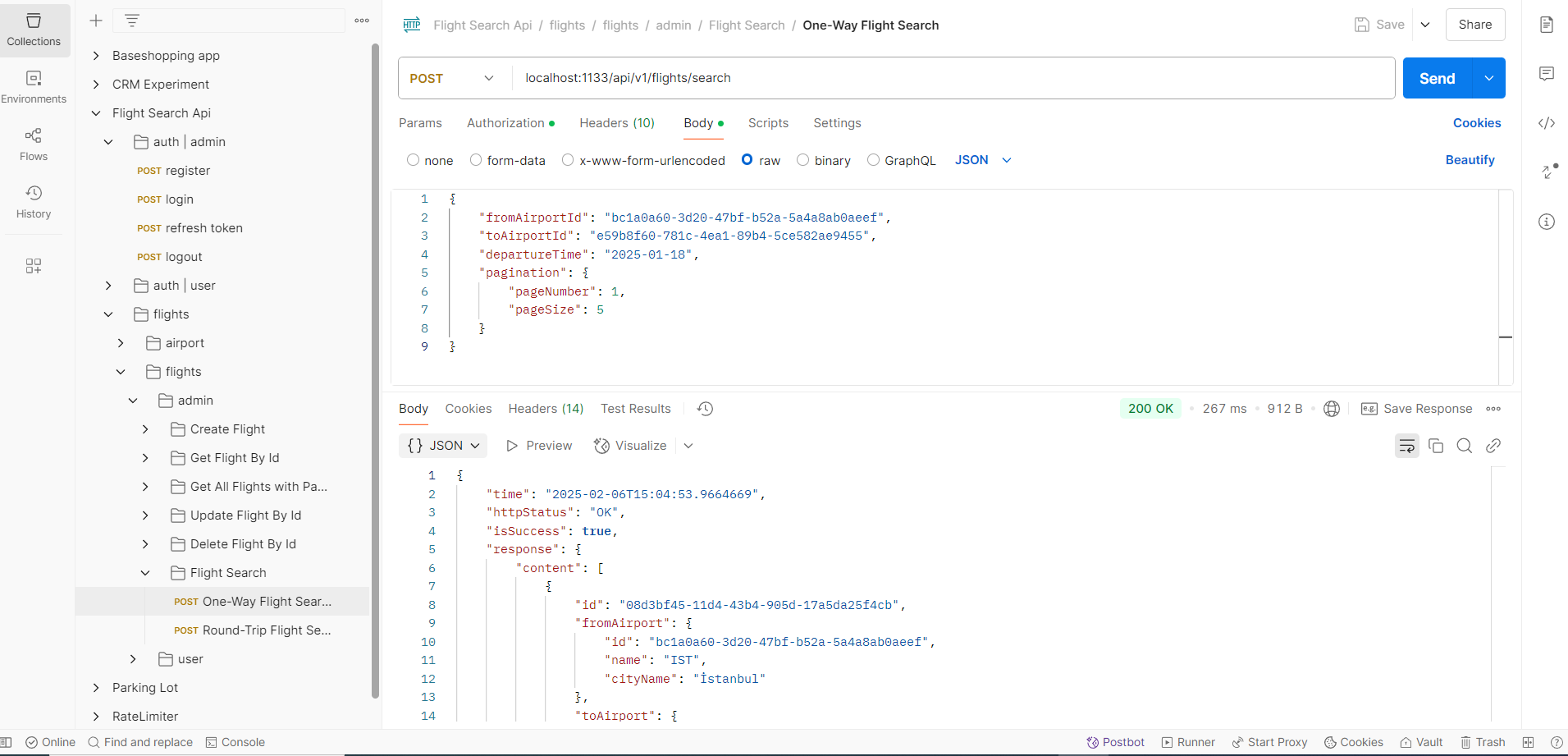Collapse the Flight Search Api collection

tap(96, 113)
